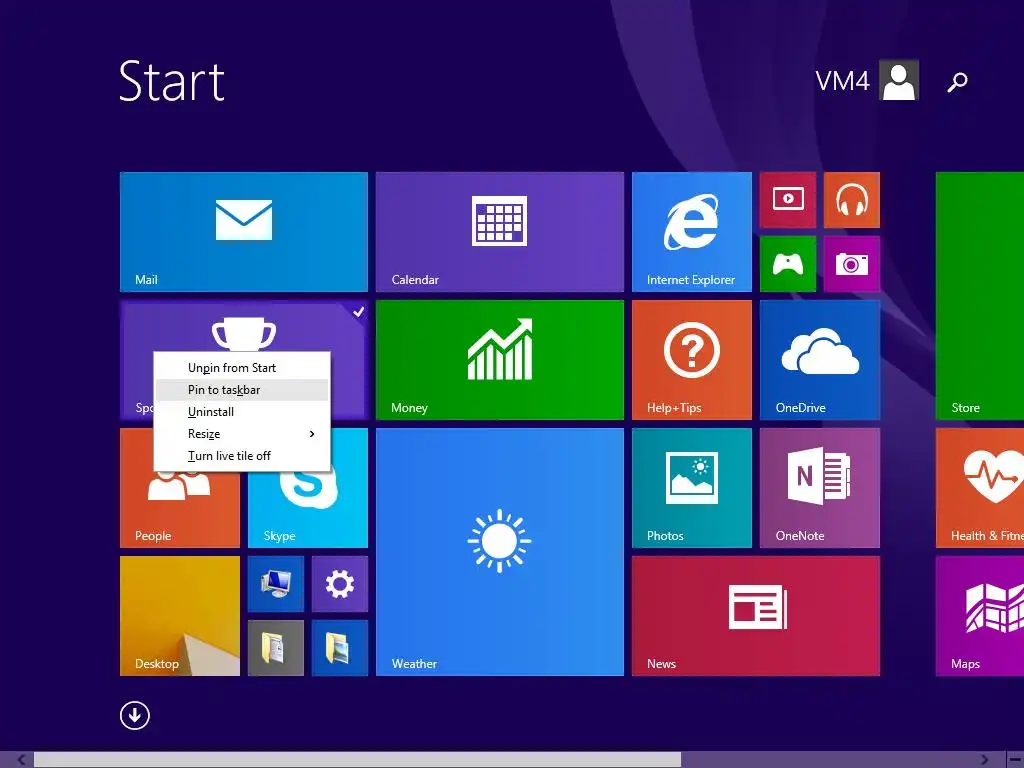Open the Store tile
Viewport: 1024px width, 768px height.
click(980, 296)
